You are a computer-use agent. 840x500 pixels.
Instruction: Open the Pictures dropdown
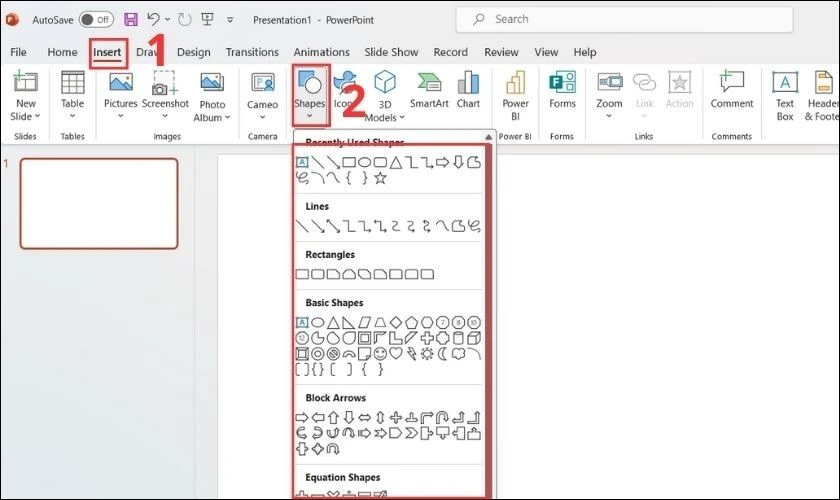[121, 116]
